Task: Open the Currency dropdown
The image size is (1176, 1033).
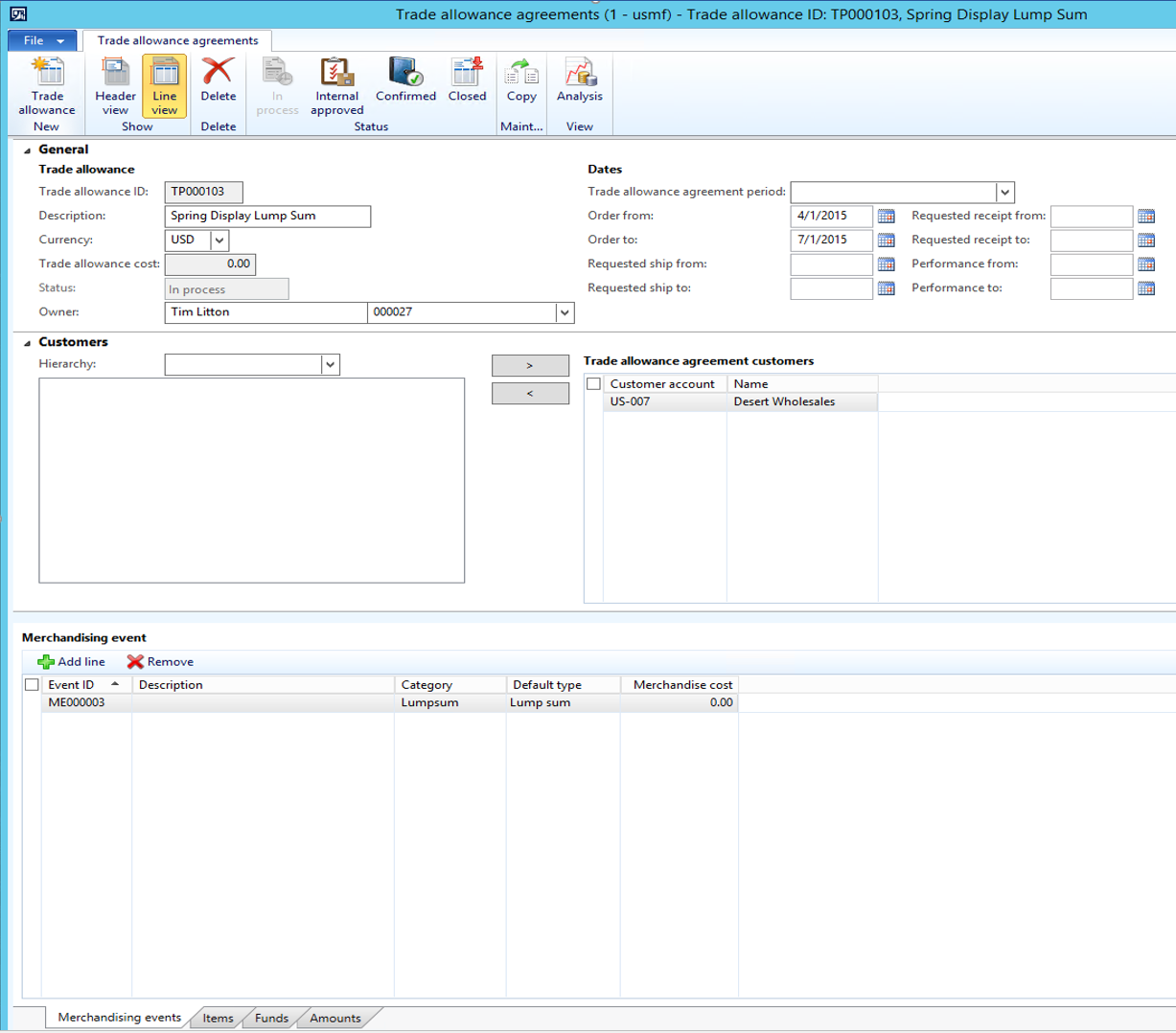Action: coord(219,241)
